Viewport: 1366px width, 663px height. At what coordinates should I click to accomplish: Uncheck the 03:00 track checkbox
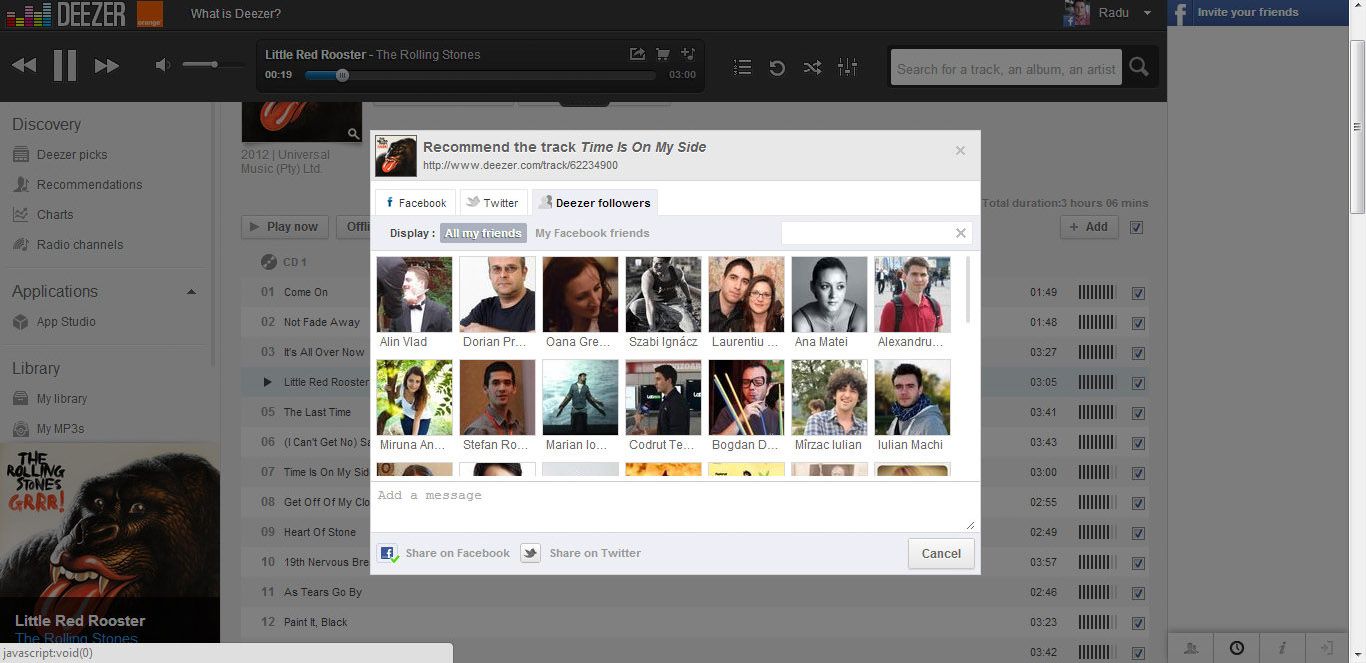click(x=1138, y=473)
